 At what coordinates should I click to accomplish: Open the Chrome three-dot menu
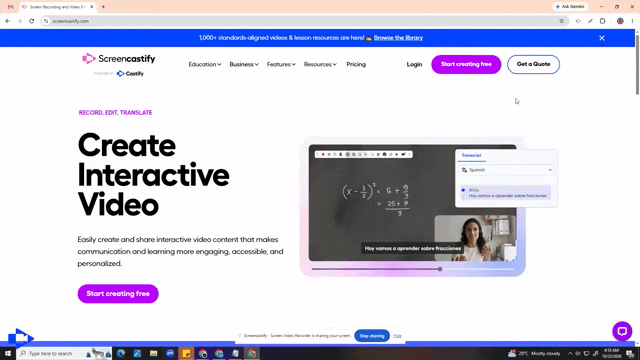tap(632, 21)
